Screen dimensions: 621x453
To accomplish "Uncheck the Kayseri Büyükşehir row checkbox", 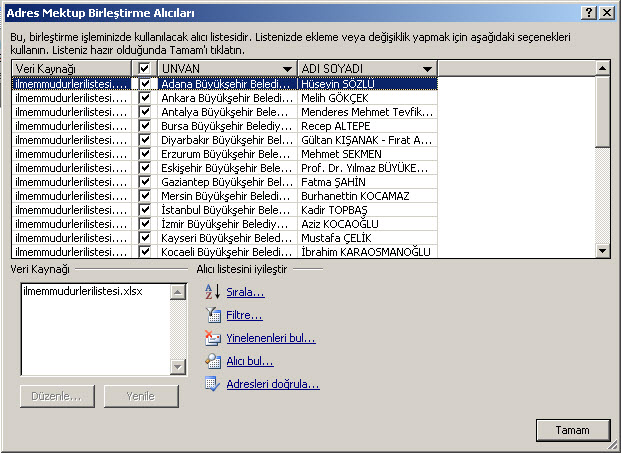I will click(145, 238).
